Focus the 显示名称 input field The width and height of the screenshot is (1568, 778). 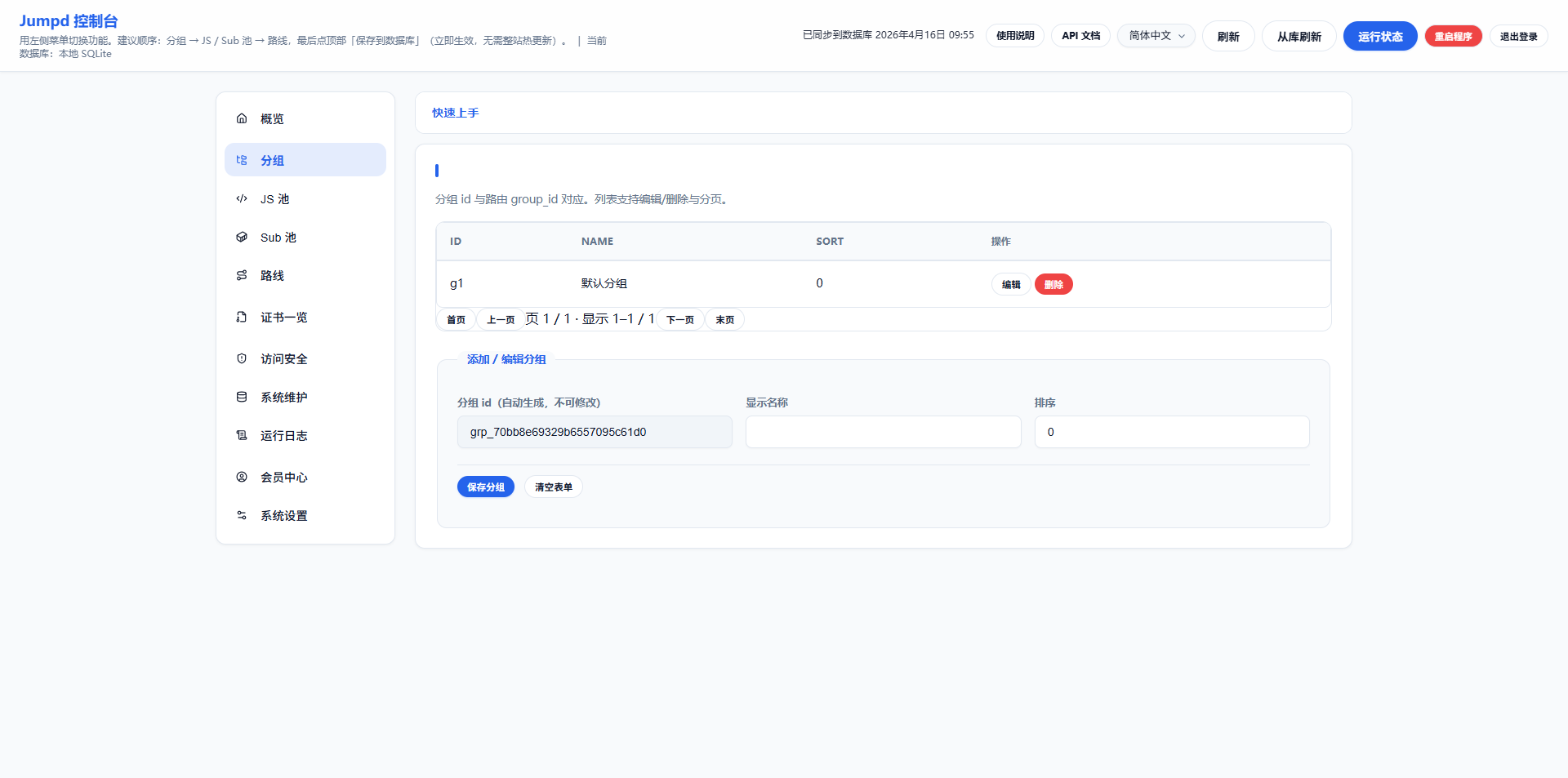pyautogui.click(x=883, y=432)
